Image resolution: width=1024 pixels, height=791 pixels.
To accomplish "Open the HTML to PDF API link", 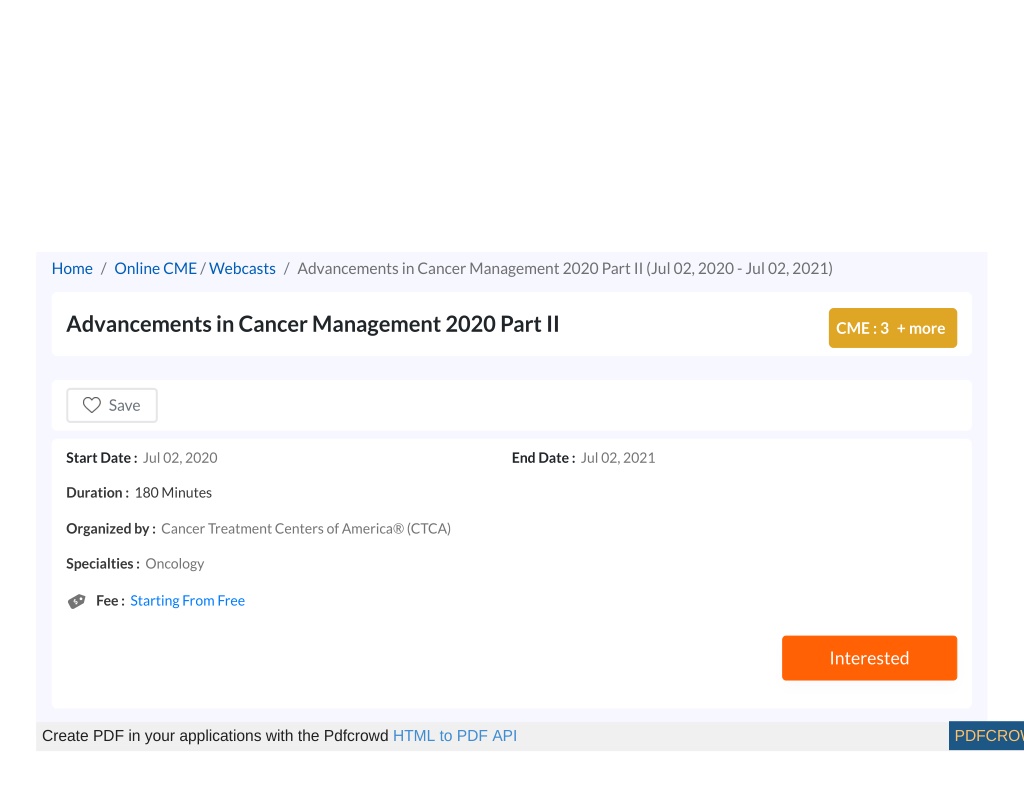I will (x=455, y=735).
